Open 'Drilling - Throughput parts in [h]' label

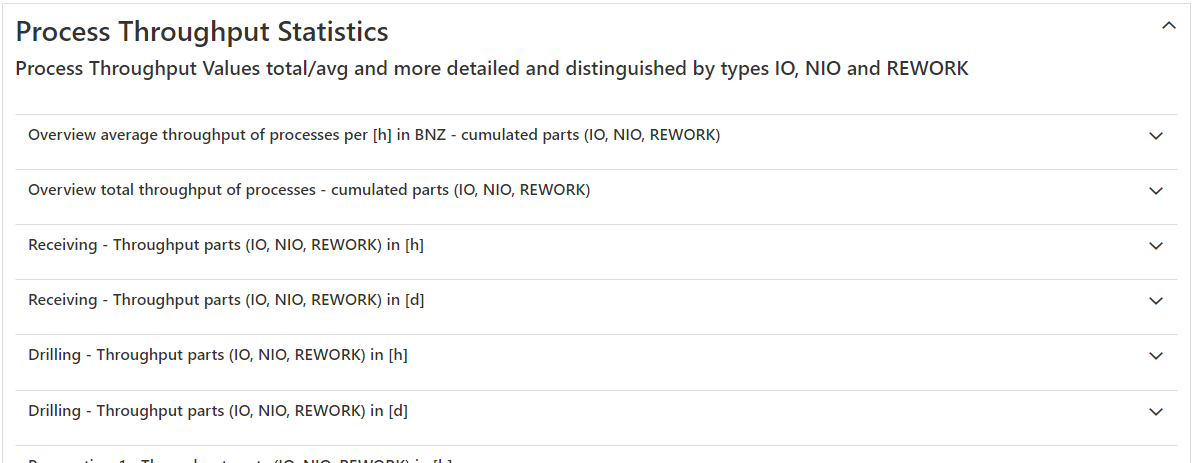pos(218,355)
